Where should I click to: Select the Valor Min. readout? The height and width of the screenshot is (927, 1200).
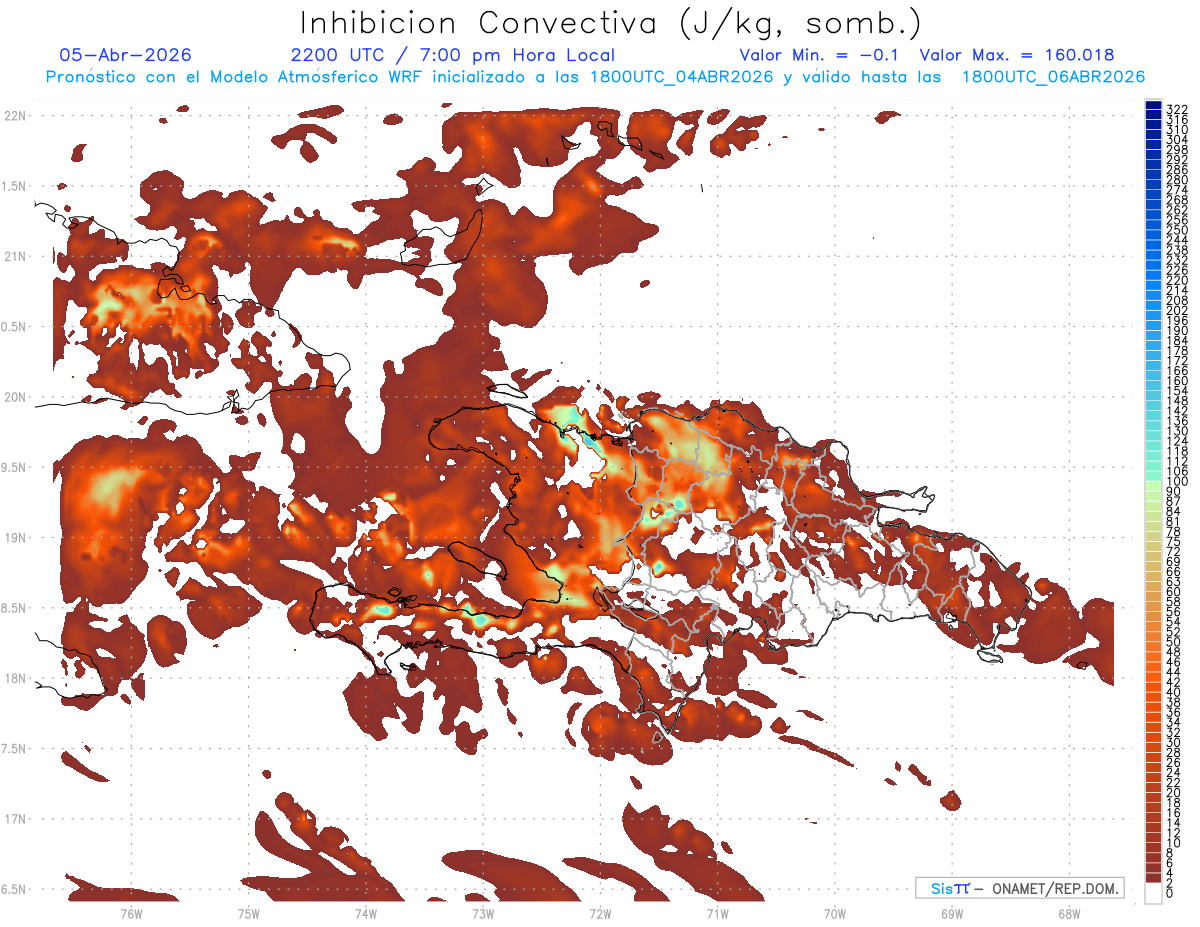819,56
